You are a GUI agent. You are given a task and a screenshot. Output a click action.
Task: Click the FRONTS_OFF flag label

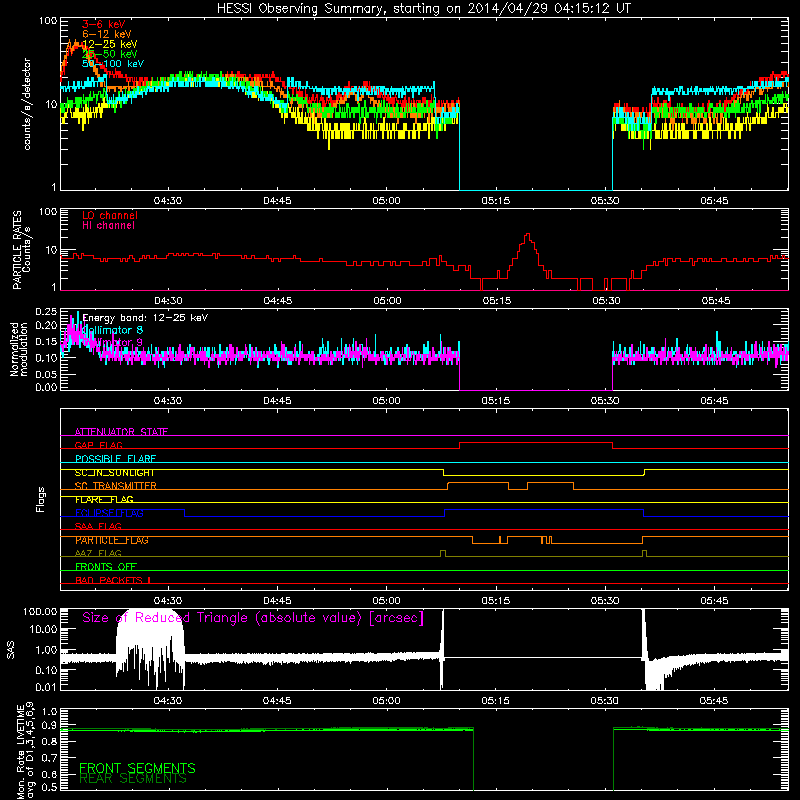pyautogui.click(x=106, y=567)
